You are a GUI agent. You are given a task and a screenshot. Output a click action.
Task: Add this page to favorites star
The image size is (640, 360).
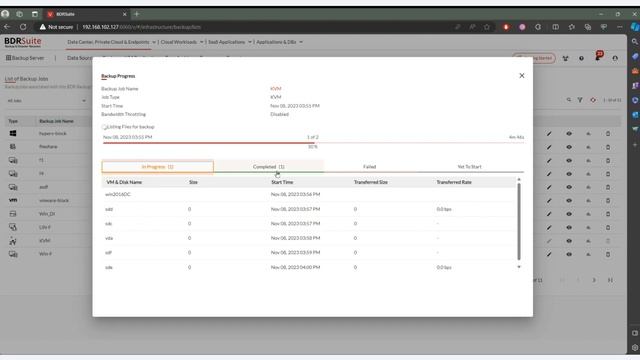pos(487,27)
